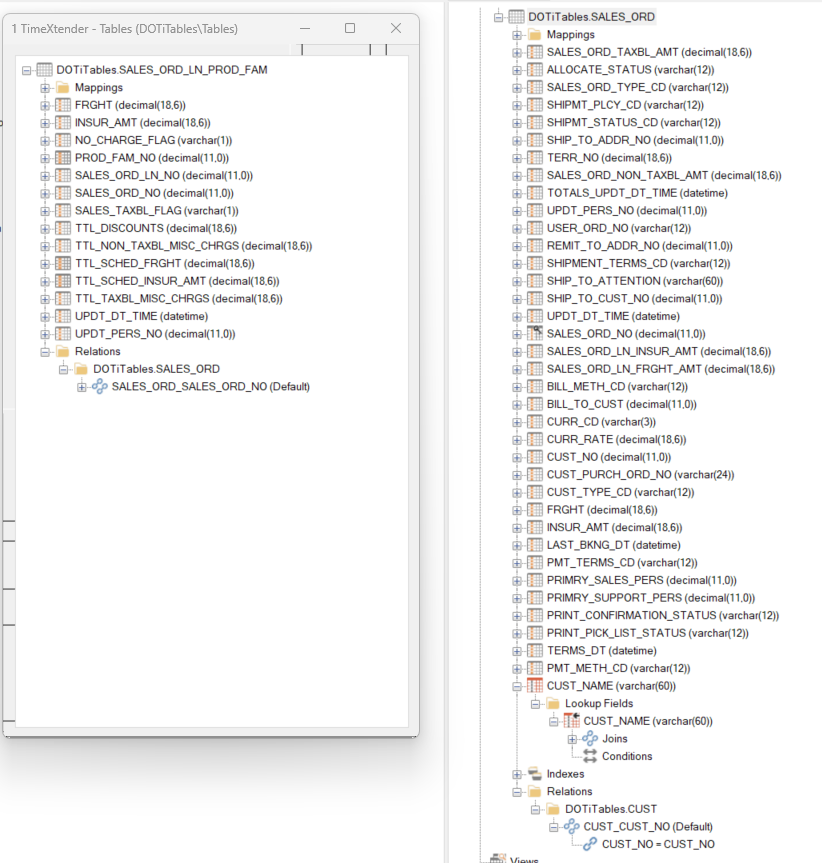Click the field icon for CURR_RATE
This screenshot has height=863, width=822.
point(535,439)
